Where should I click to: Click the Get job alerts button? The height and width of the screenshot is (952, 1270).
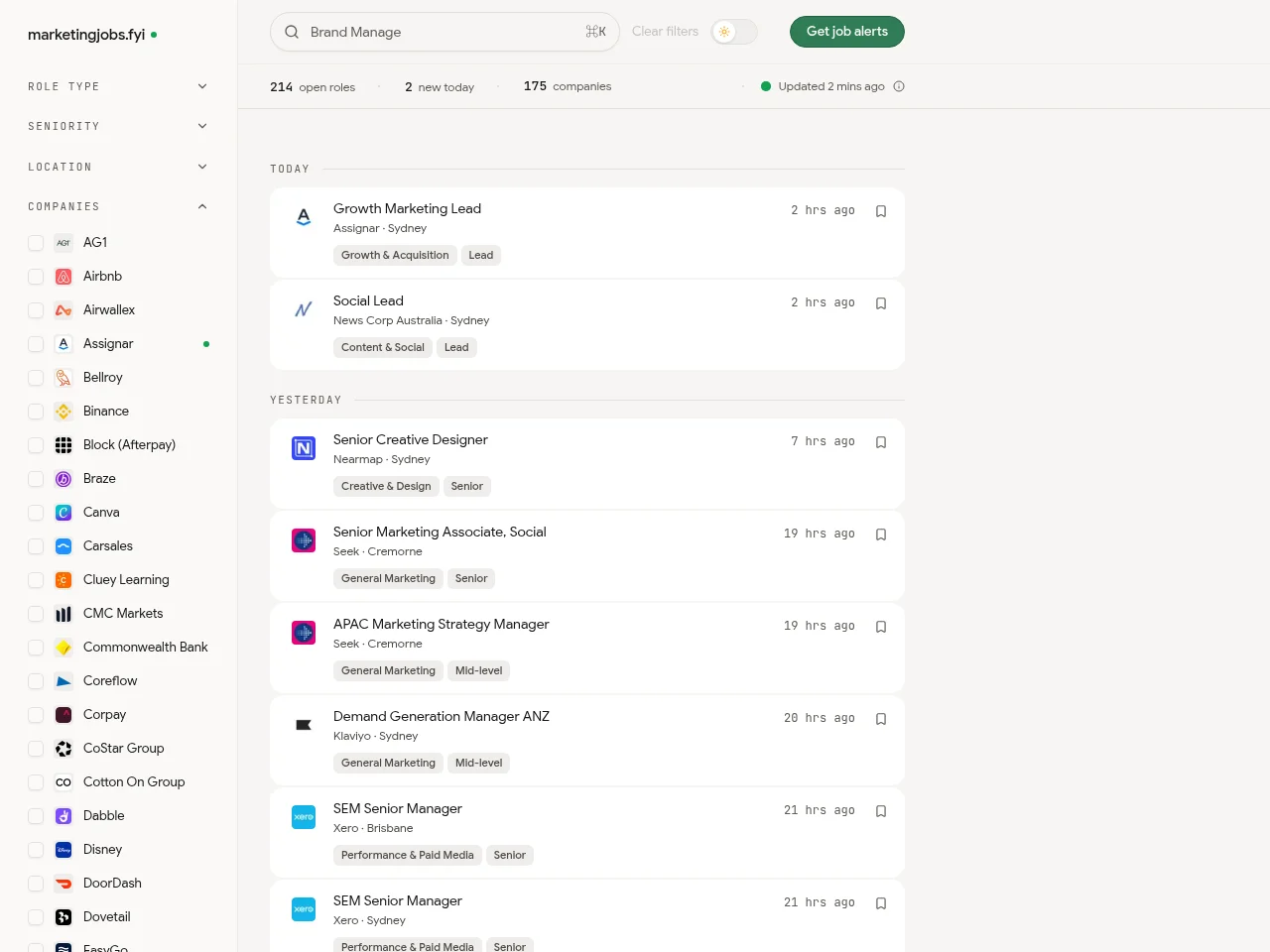tap(847, 32)
